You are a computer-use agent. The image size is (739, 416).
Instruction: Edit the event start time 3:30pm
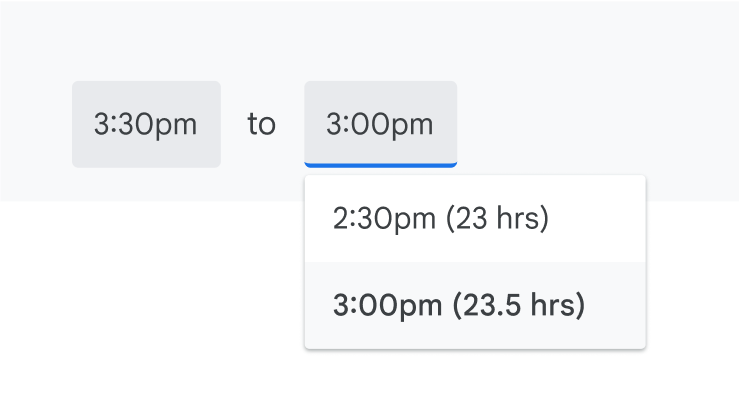(146, 124)
